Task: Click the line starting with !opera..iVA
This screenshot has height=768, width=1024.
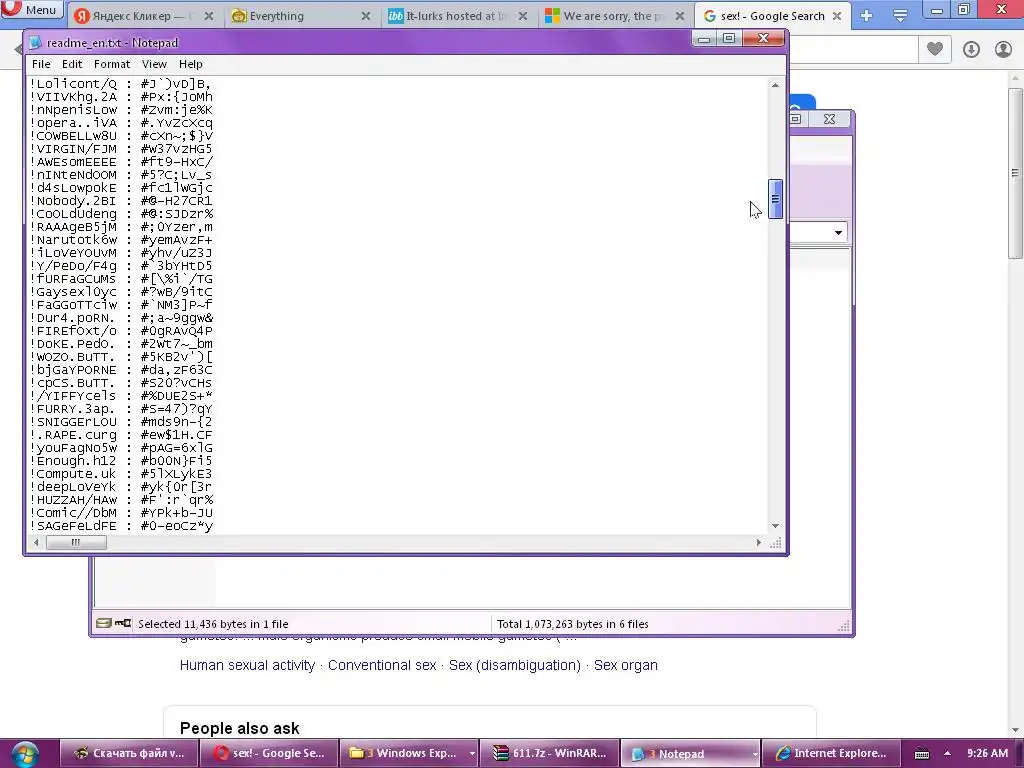Action: pyautogui.click(x=121, y=123)
